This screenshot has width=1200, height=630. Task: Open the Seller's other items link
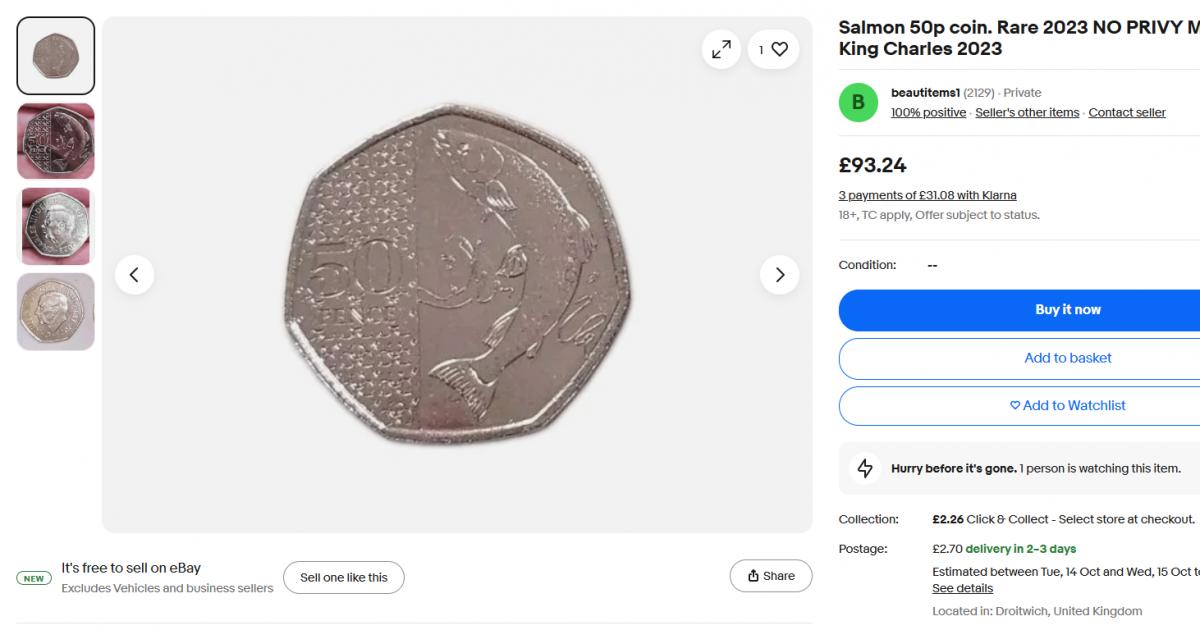(1028, 112)
